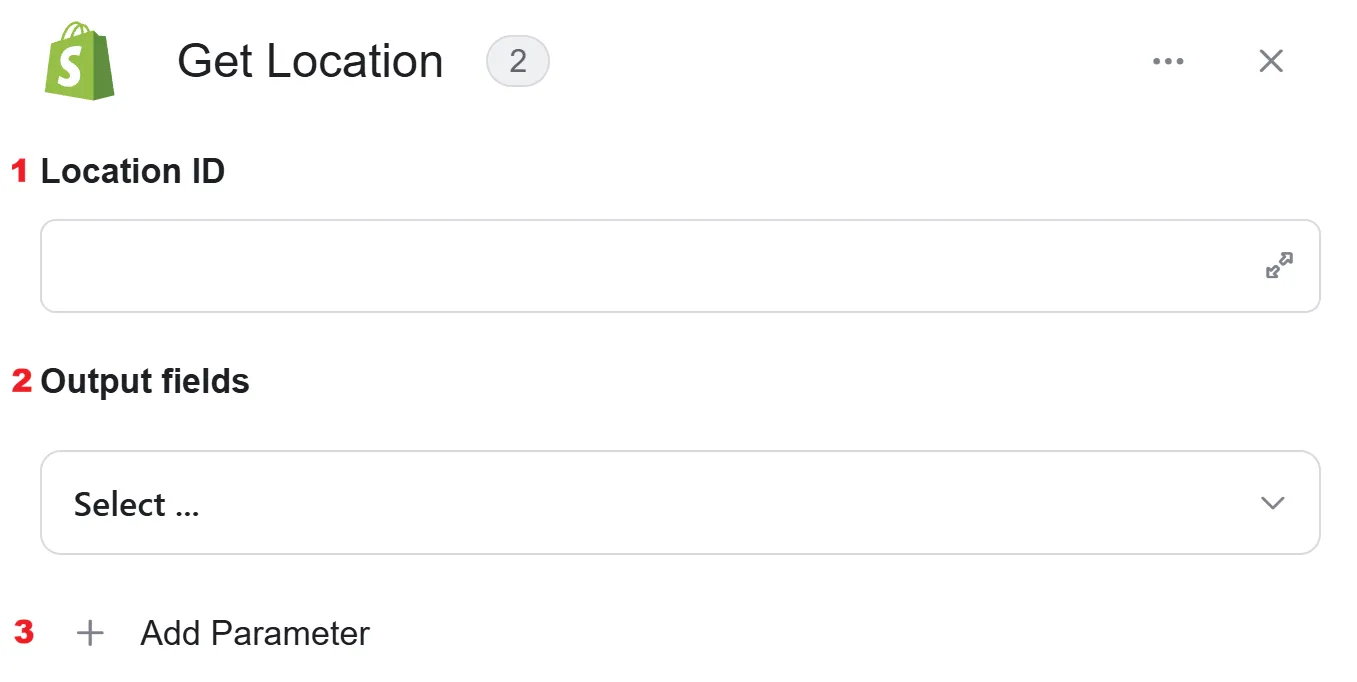Click the chevron arrow in Output fields
Screen dimensions: 1357x682
[x=1273, y=503]
